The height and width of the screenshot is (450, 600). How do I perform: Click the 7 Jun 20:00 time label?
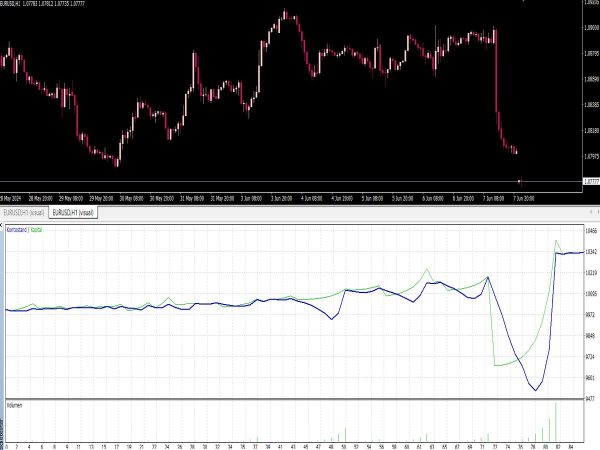click(x=523, y=199)
